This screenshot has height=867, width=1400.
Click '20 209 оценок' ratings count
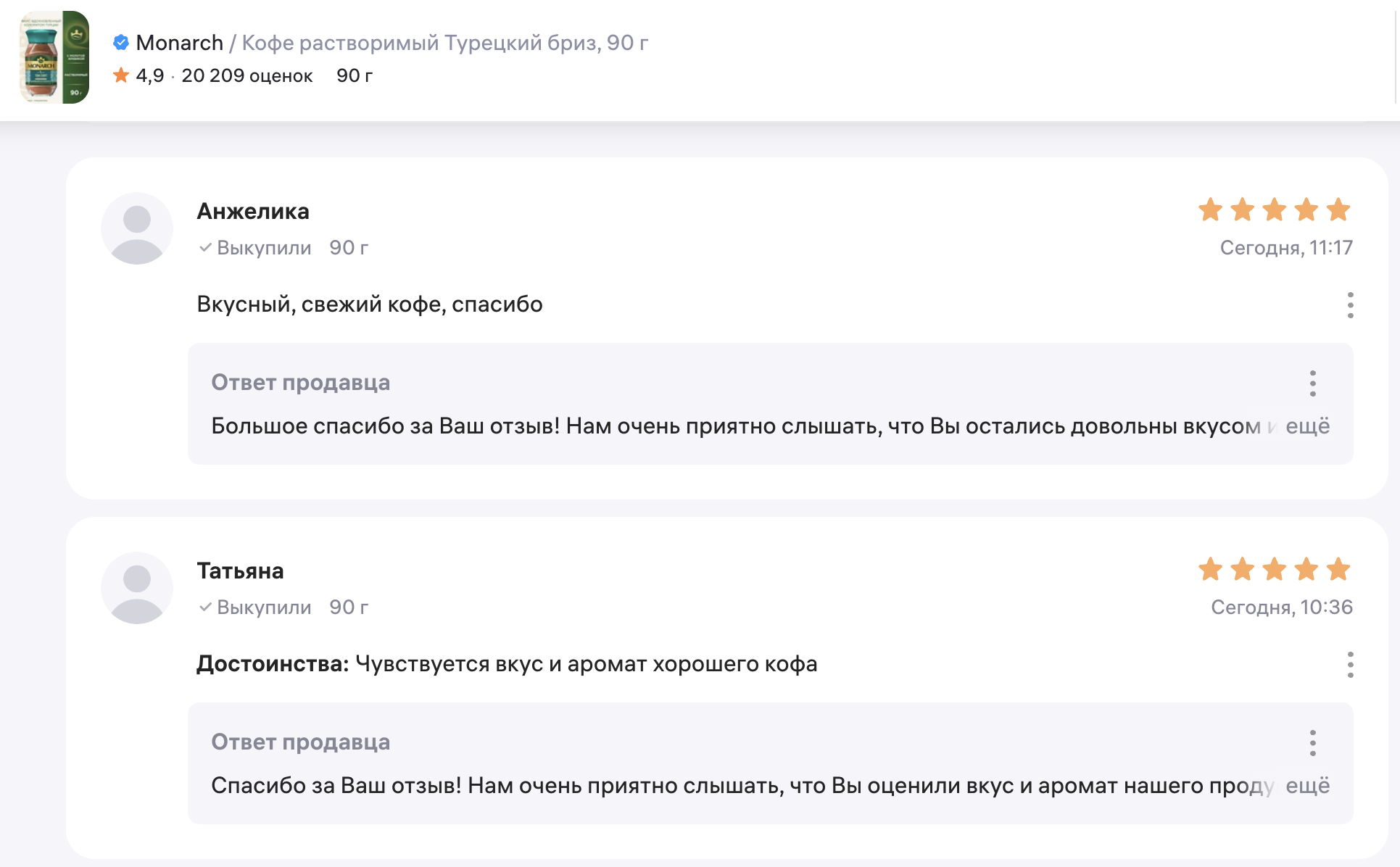[247, 75]
